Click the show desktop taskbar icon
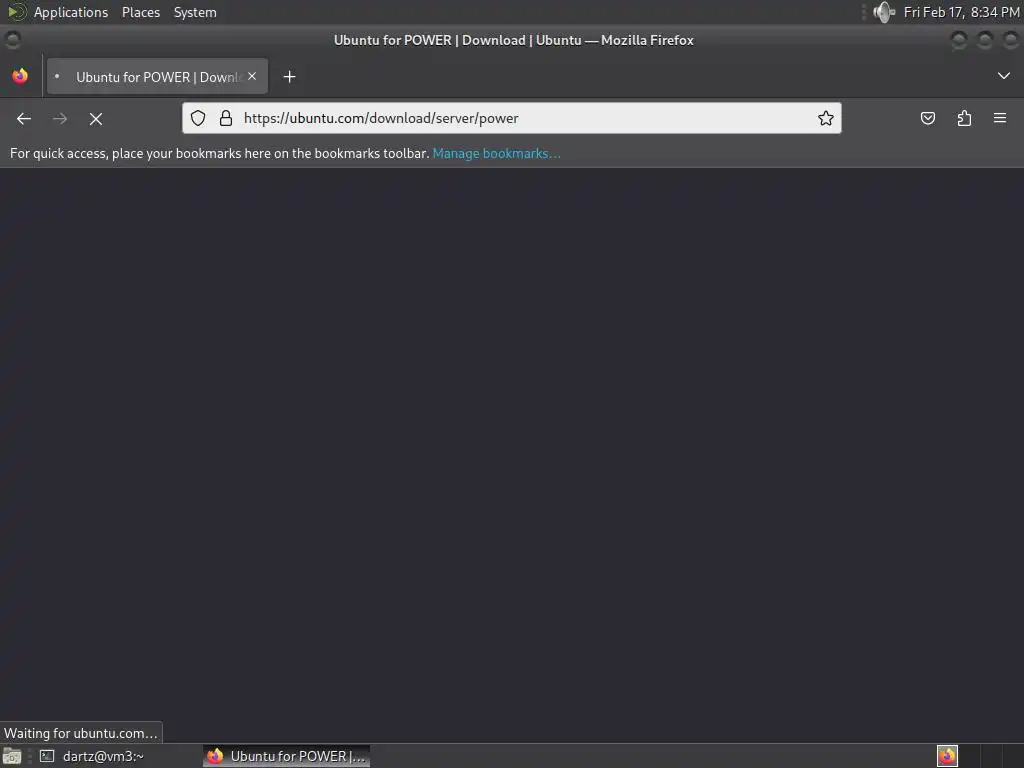 [x=12, y=756]
